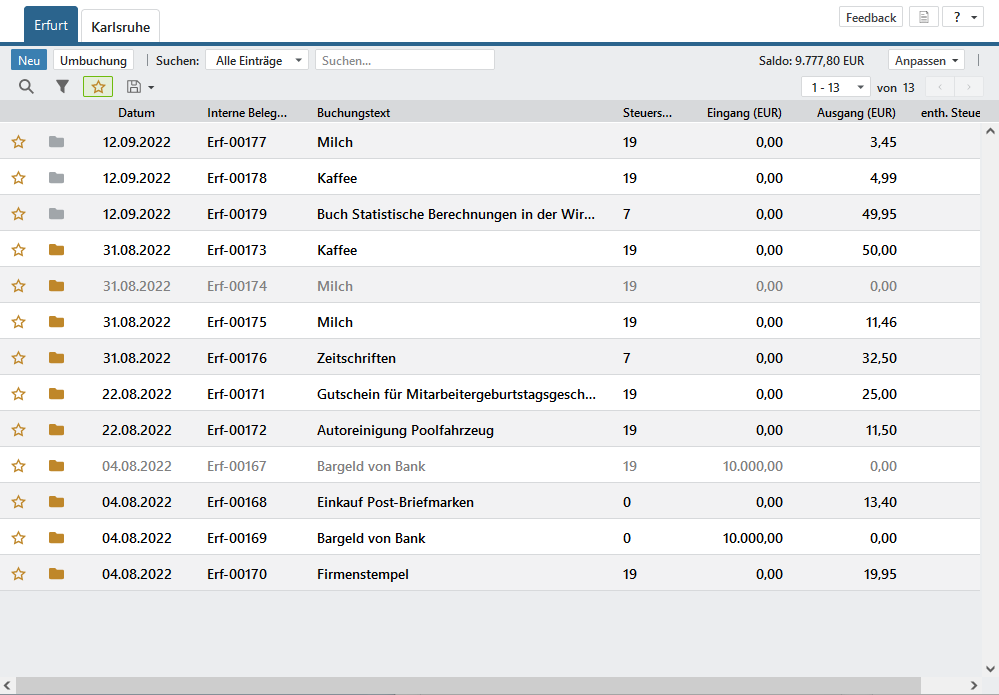
Task: Open the folder icon for Erf-00173 Kaffee
Action: [x=56, y=250]
